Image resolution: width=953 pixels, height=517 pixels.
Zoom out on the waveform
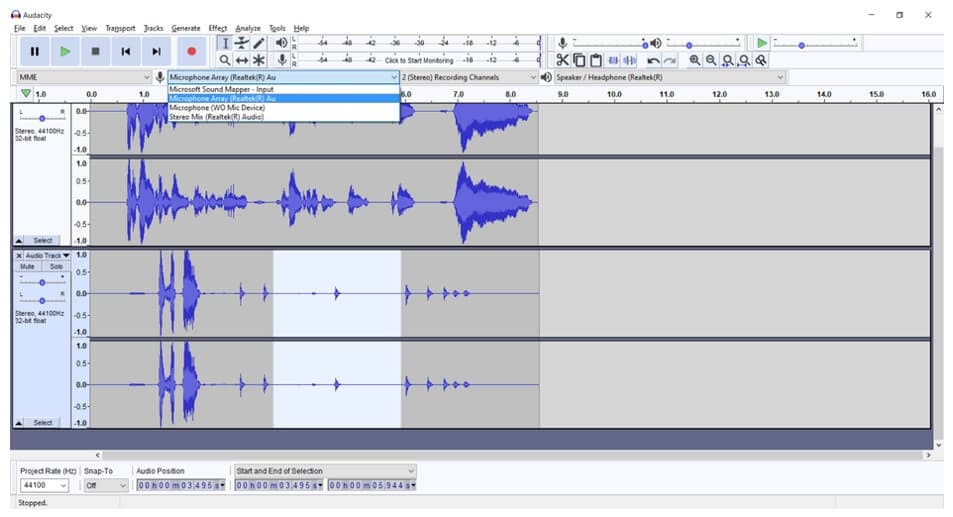(x=711, y=60)
